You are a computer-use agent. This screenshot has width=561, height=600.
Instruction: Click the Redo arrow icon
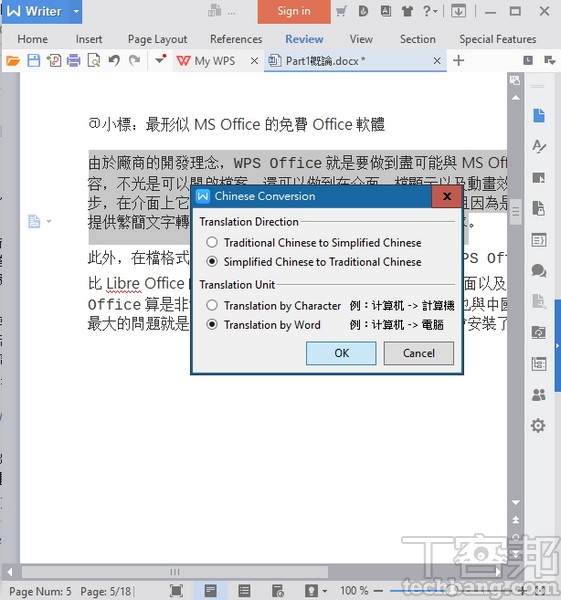(x=134, y=60)
